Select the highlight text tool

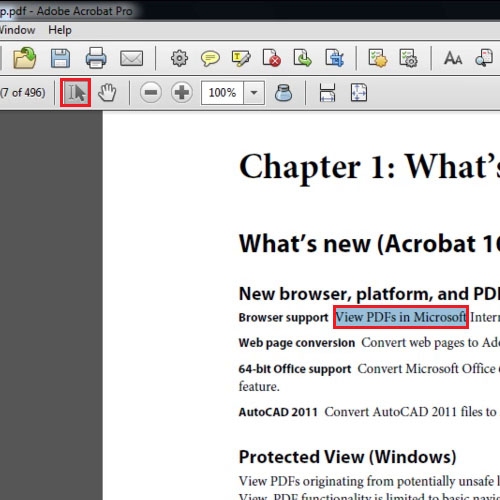(241, 58)
